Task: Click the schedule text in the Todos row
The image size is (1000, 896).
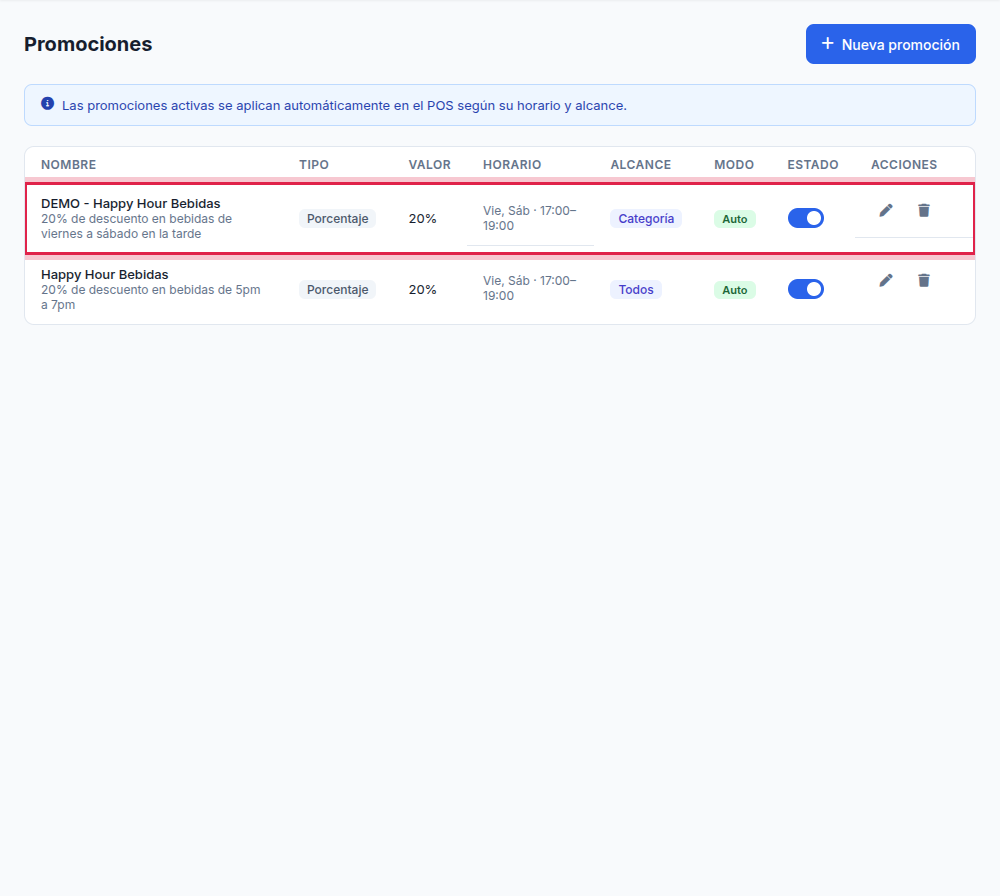Action: 529,288
